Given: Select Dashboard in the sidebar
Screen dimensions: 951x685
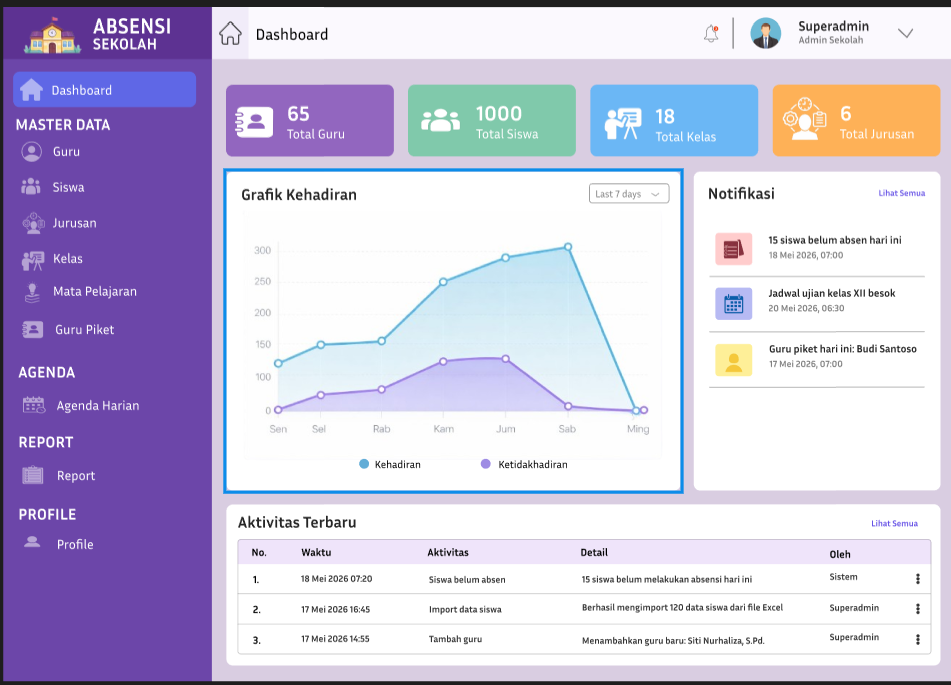Looking at the screenshot, I should (x=104, y=90).
